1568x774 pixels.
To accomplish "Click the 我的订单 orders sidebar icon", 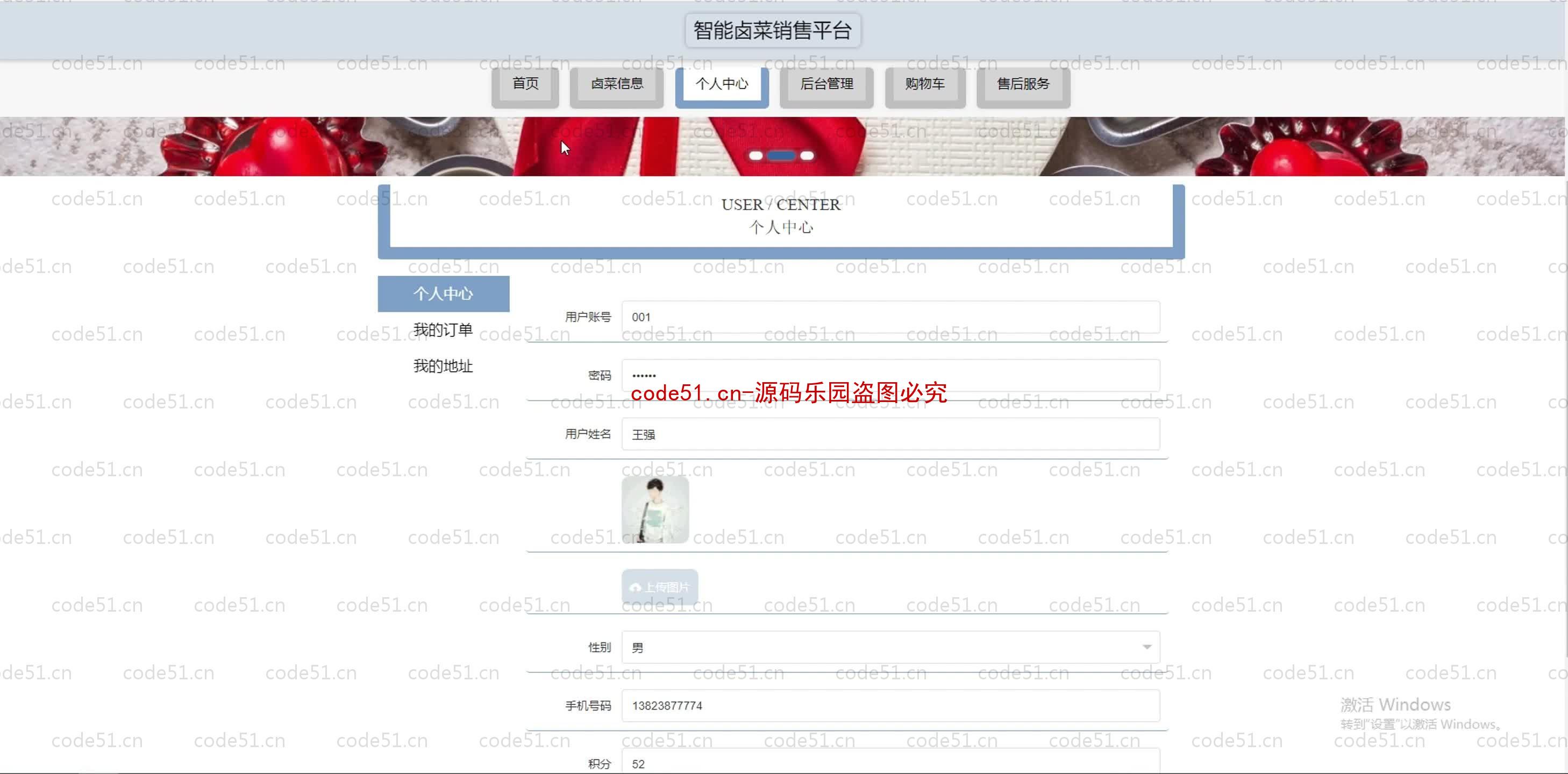I will pyautogui.click(x=443, y=329).
